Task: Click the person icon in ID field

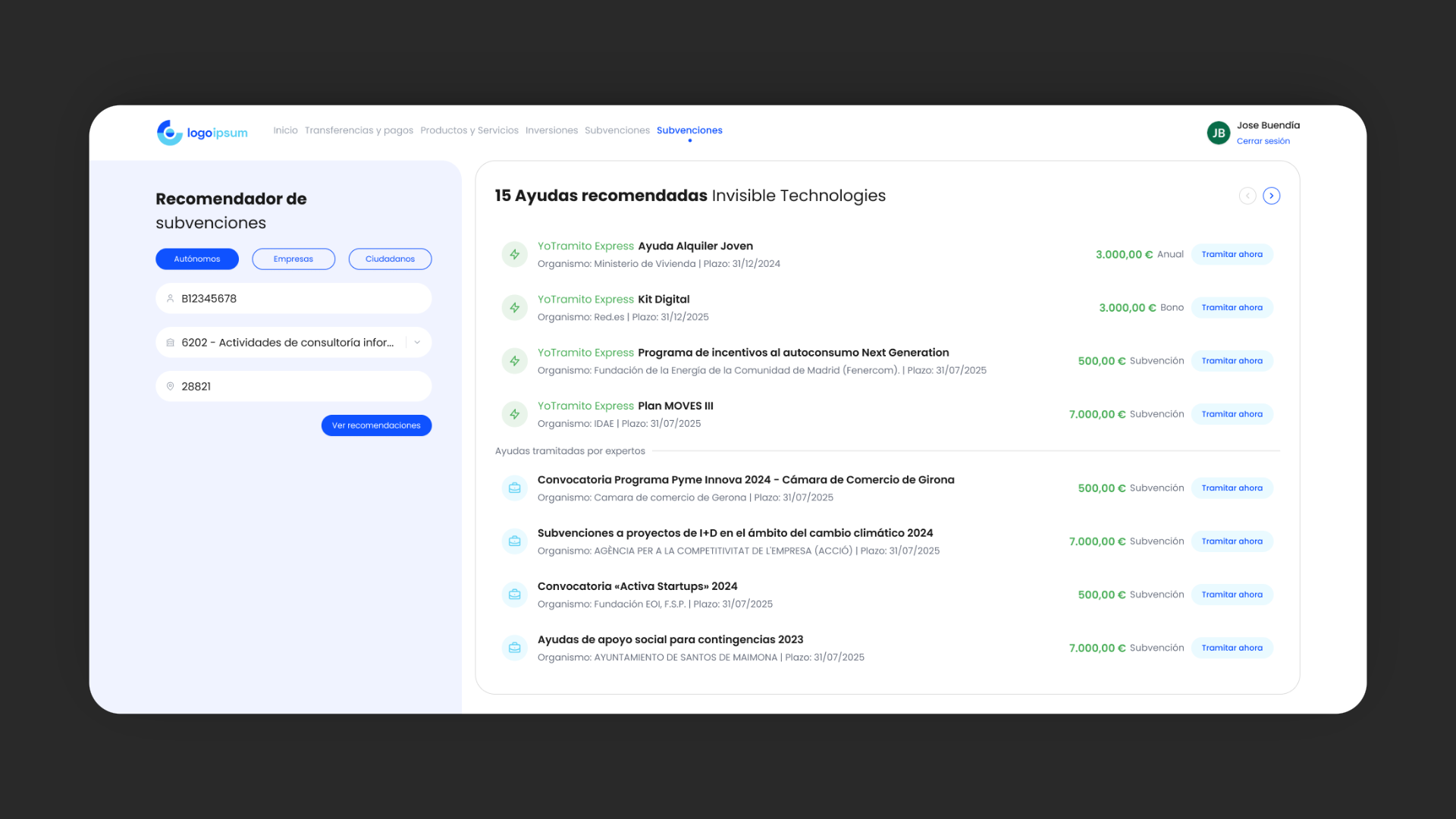Action: 170,299
